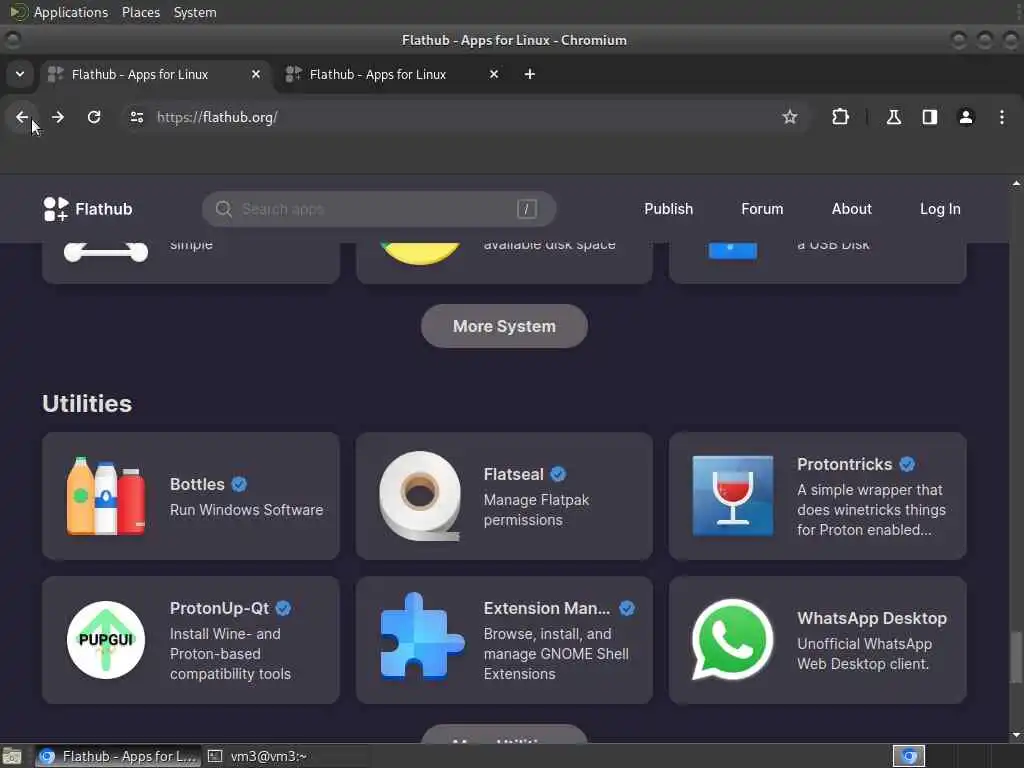The height and width of the screenshot is (768, 1024).
Task: Open the Places menu
Action: [x=140, y=12]
